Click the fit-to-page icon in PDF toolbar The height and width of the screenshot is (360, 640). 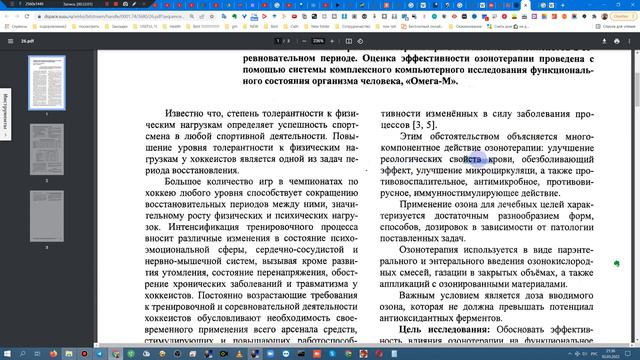[x=349, y=41]
